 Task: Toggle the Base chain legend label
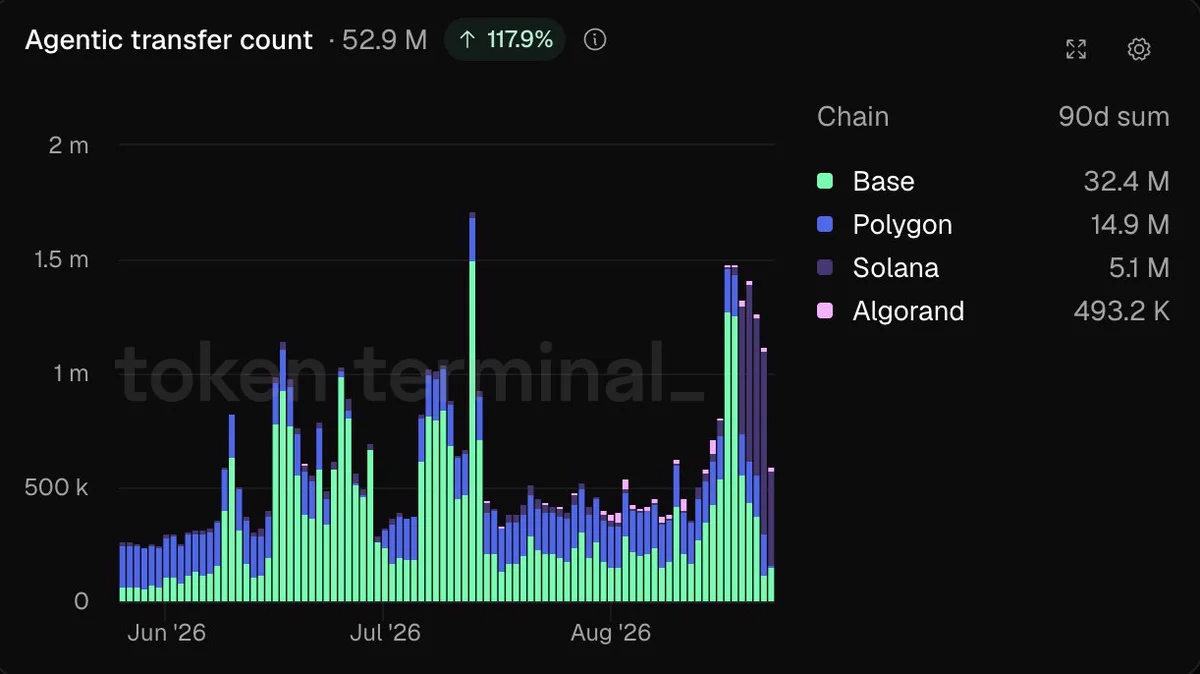[883, 181]
